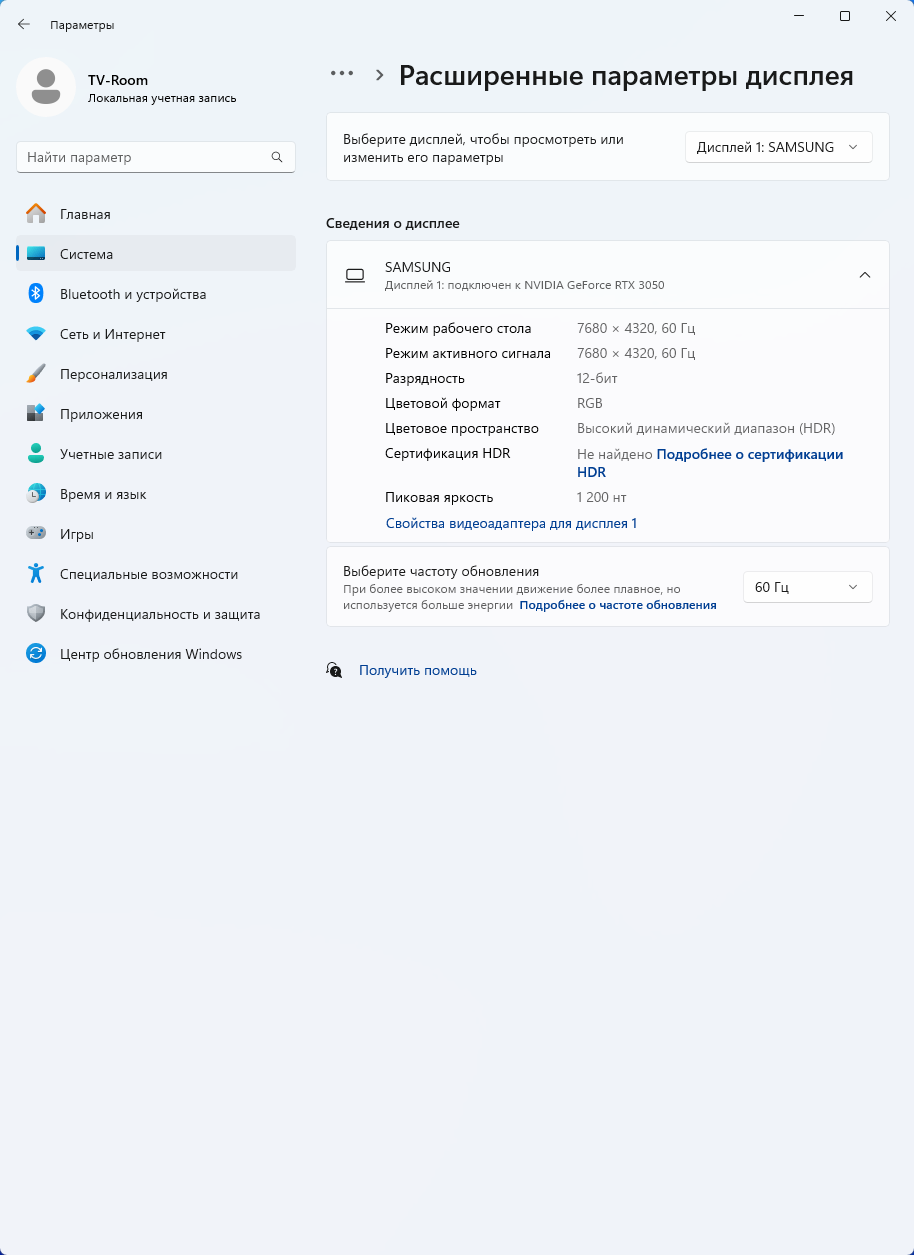Select Время и язык in sidebar
914x1255 pixels.
103,494
